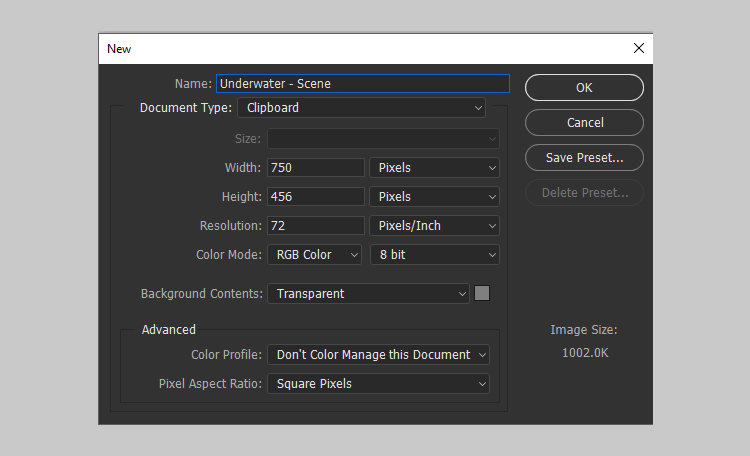Expand the 8 bit depth dropdown
The height and width of the screenshot is (456, 750).
tap(434, 255)
